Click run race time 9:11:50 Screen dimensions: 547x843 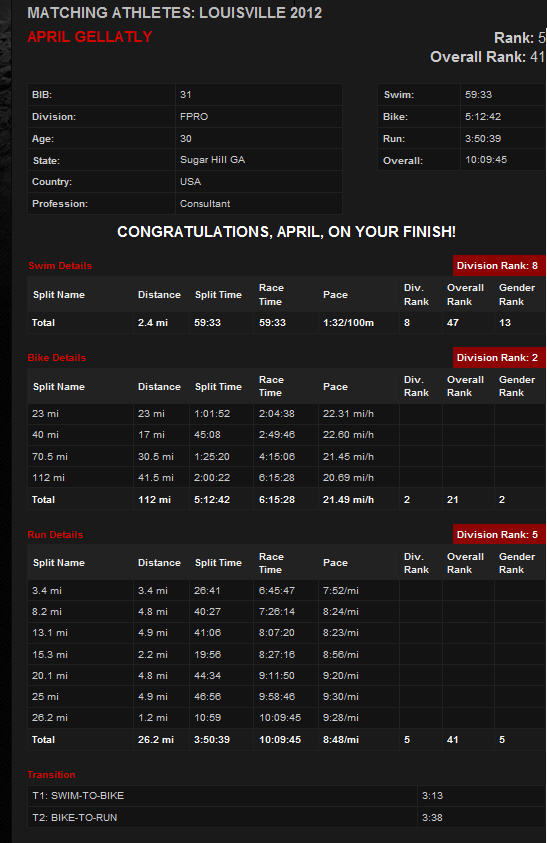click(x=276, y=675)
